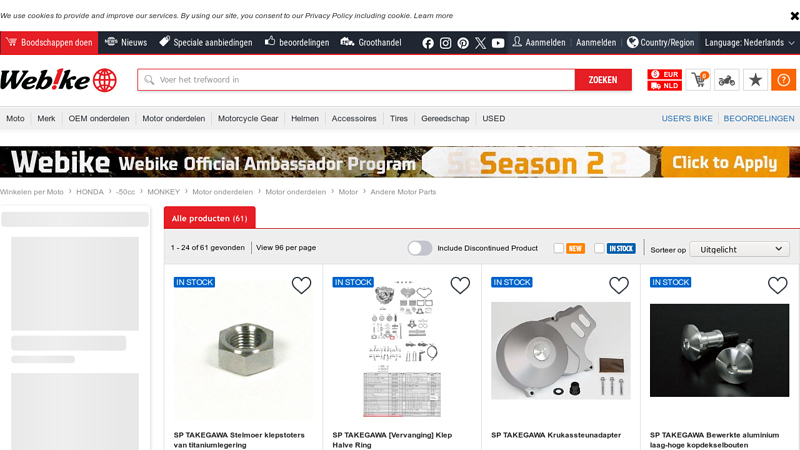Check the IN STOCK filter checkbox
Image resolution: width=800 pixels, height=450 pixels.
[x=599, y=248]
